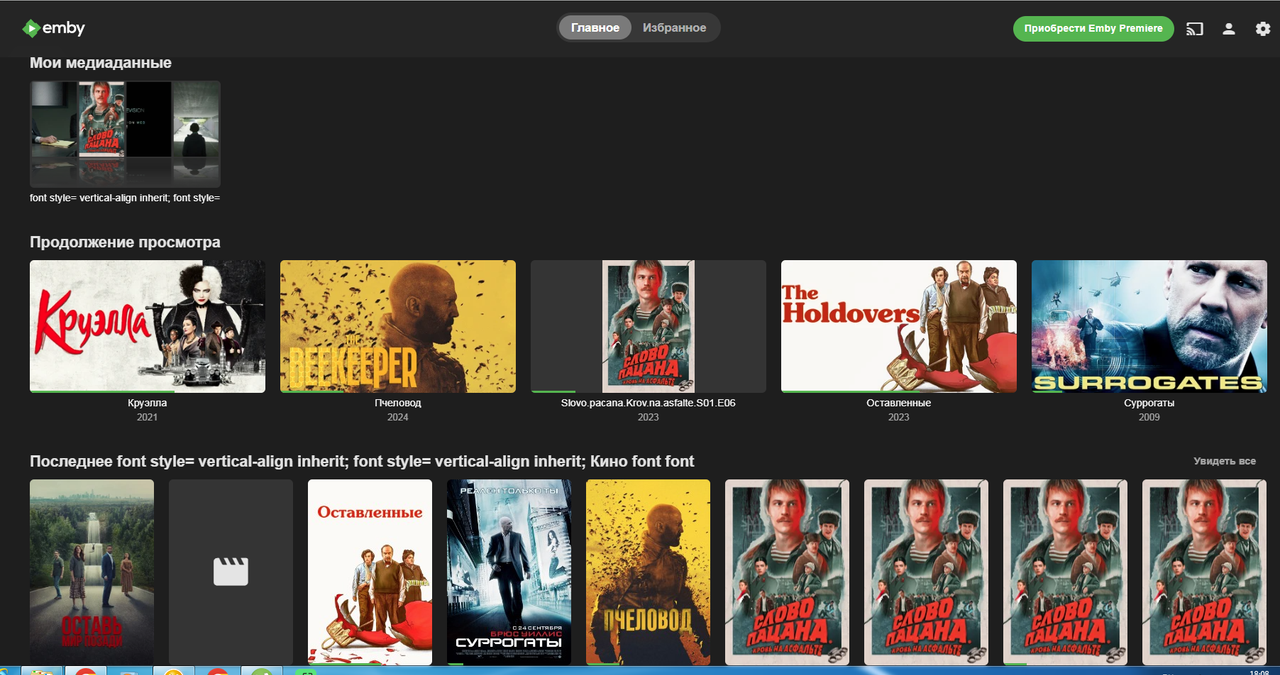This screenshot has height=675, width=1280.
Task: Open the Пчеловод poster in latest row
Action: tap(648, 571)
